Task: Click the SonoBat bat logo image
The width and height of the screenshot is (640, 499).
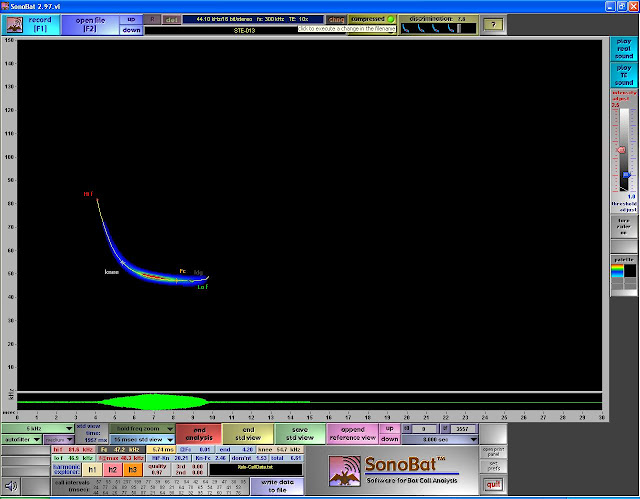Action: 344,471
